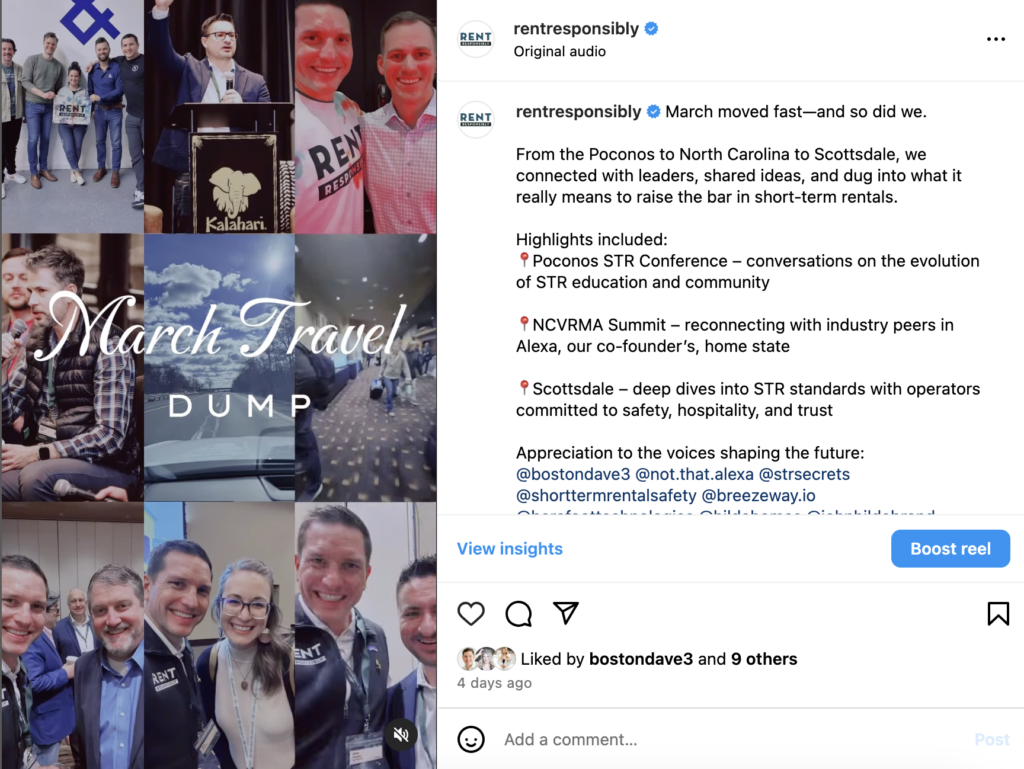Share the reel using the paper plane icon
Screen dimensions: 1024x769
pos(566,613)
